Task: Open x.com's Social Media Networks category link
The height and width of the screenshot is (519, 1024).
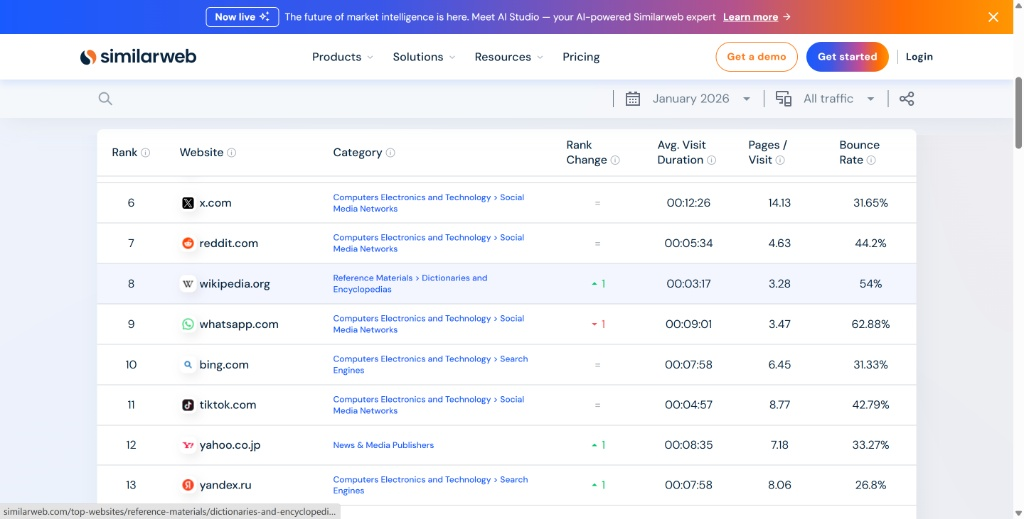Action: point(428,203)
